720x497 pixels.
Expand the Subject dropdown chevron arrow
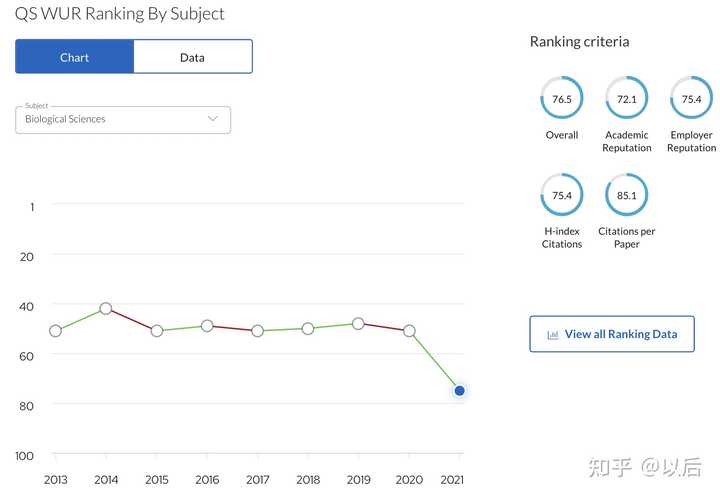click(212, 119)
